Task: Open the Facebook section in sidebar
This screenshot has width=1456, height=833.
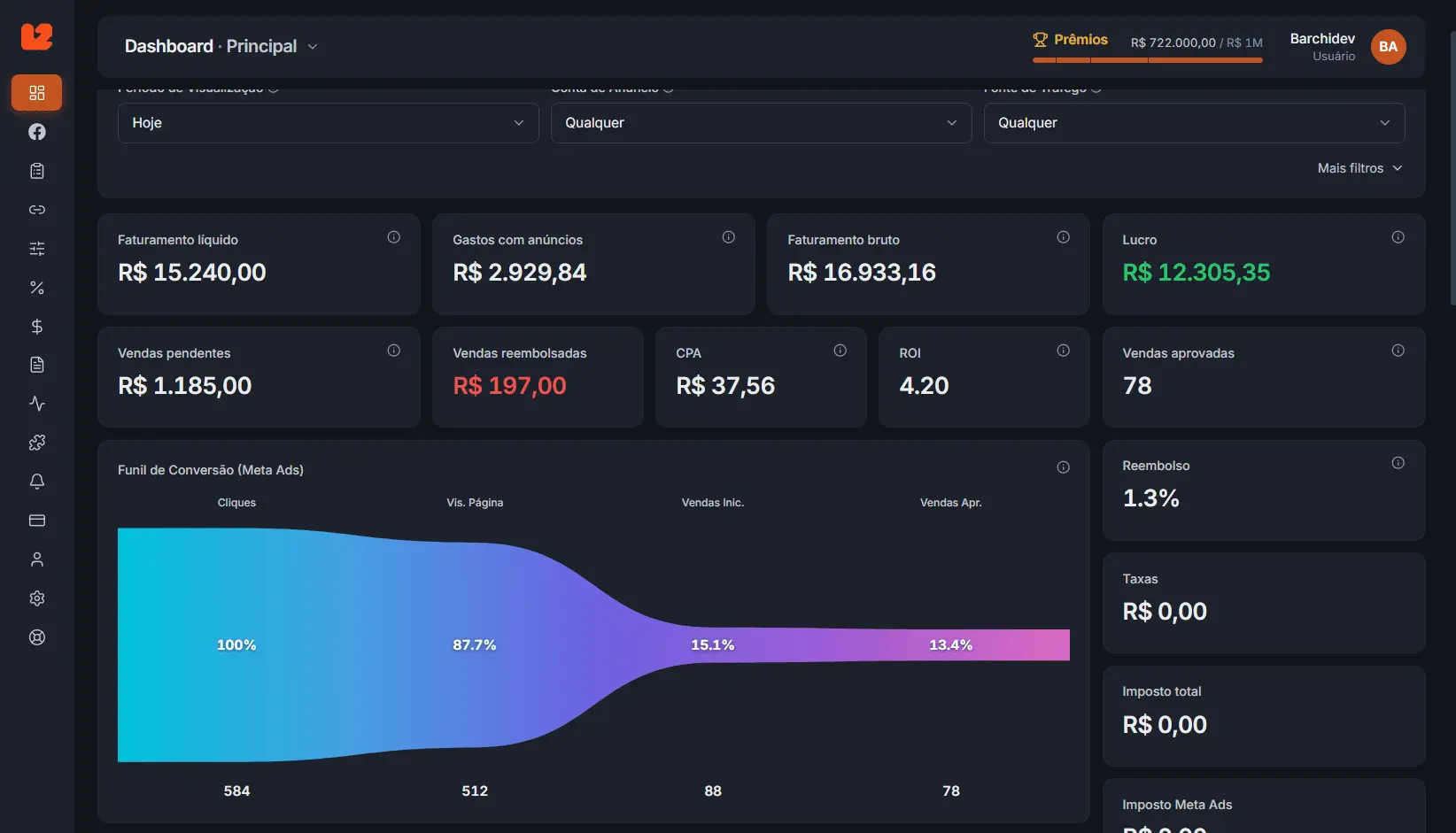Action: pyautogui.click(x=36, y=132)
